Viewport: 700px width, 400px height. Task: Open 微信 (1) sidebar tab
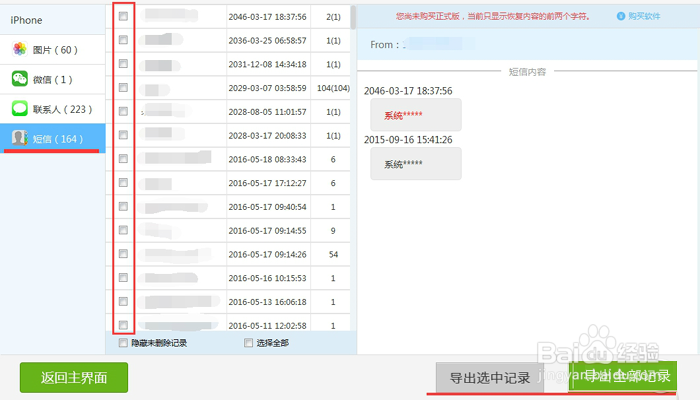[x=53, y=79]
